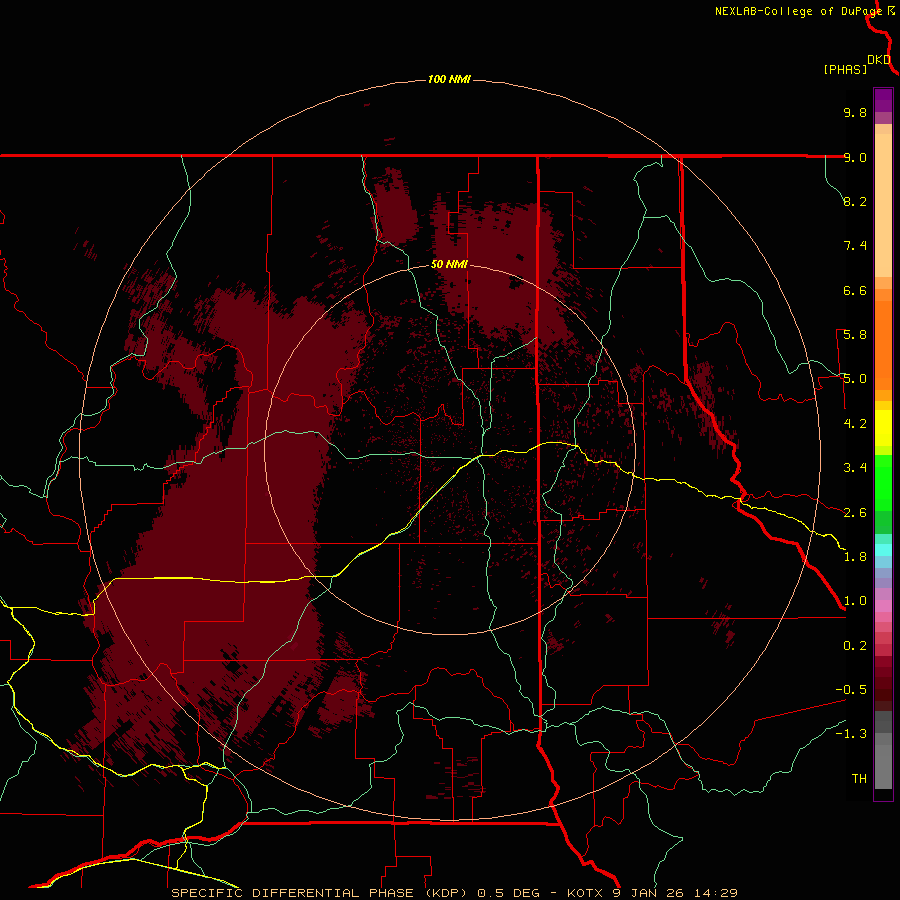The image size is (900, 900).
Task: Click the 4.2 legend scale value
Action: pos(855,424)
